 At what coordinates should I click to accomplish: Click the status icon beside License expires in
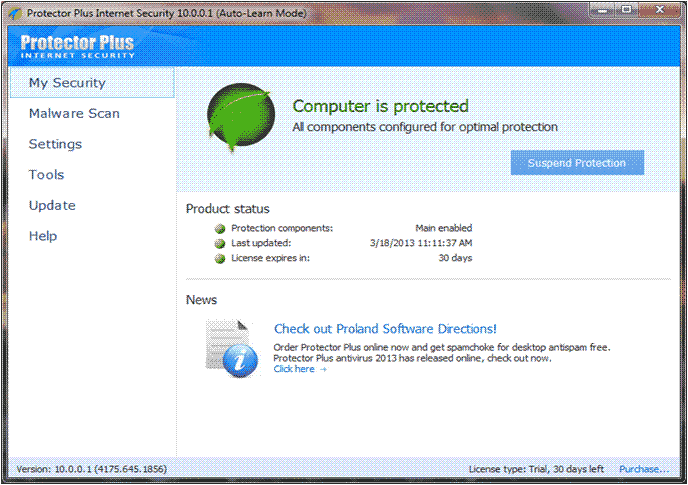[220, 259]
